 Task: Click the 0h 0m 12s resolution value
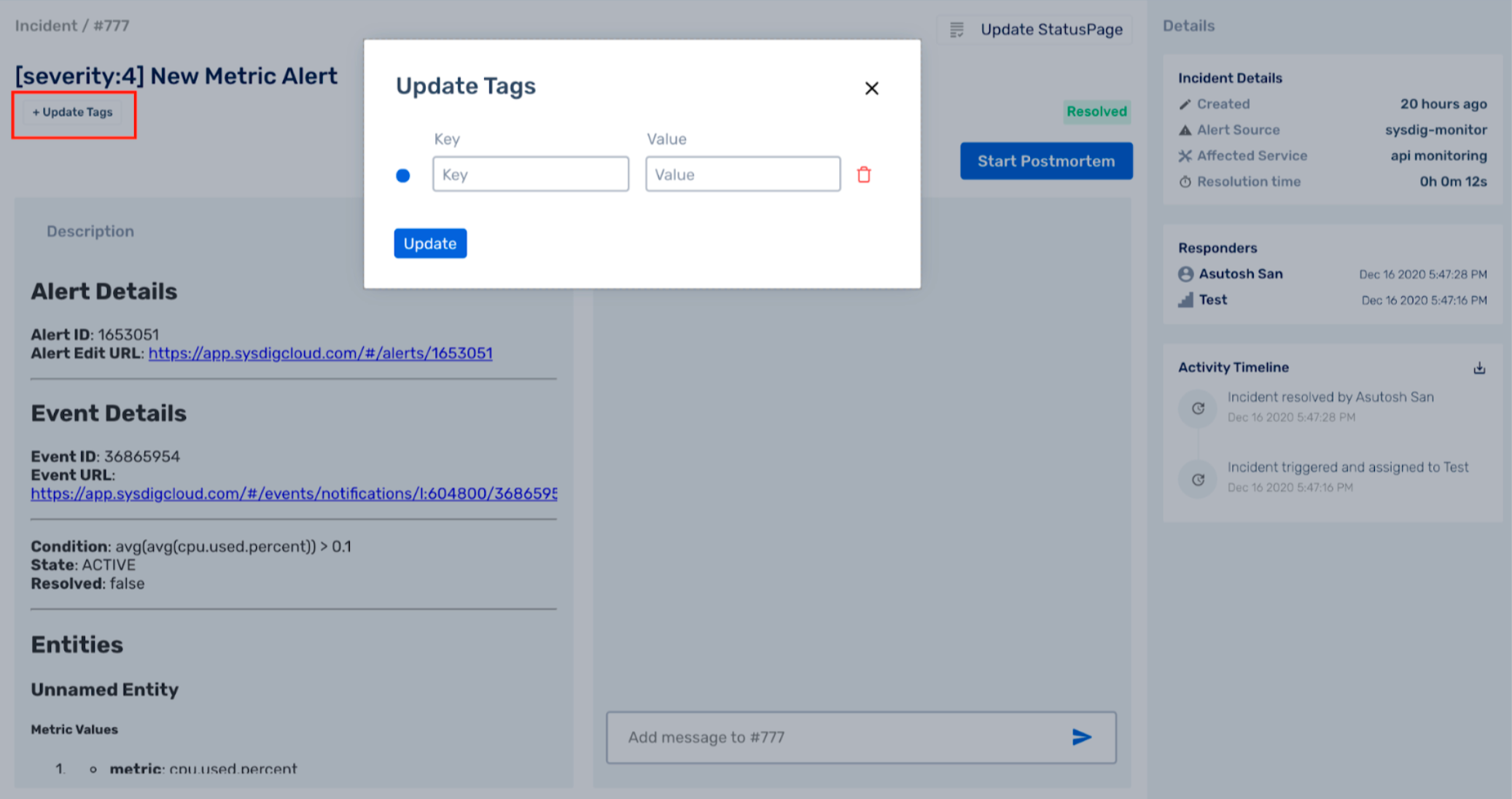tap(1453, 182)
